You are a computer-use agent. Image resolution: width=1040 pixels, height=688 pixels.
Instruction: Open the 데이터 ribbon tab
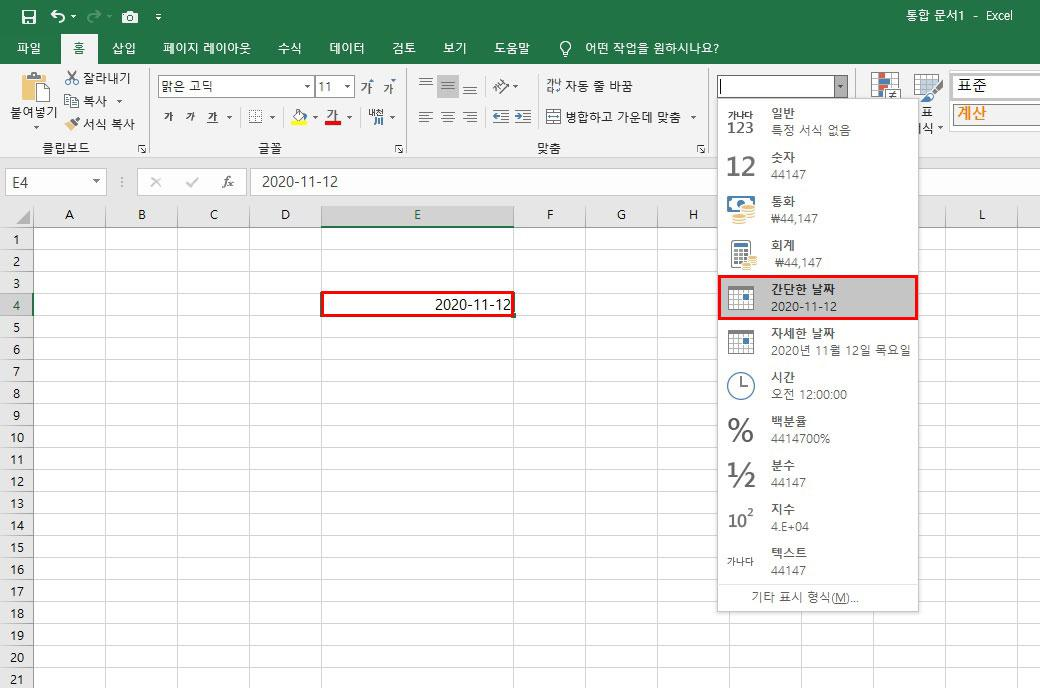pyautogui.click(x=347, y=48)
